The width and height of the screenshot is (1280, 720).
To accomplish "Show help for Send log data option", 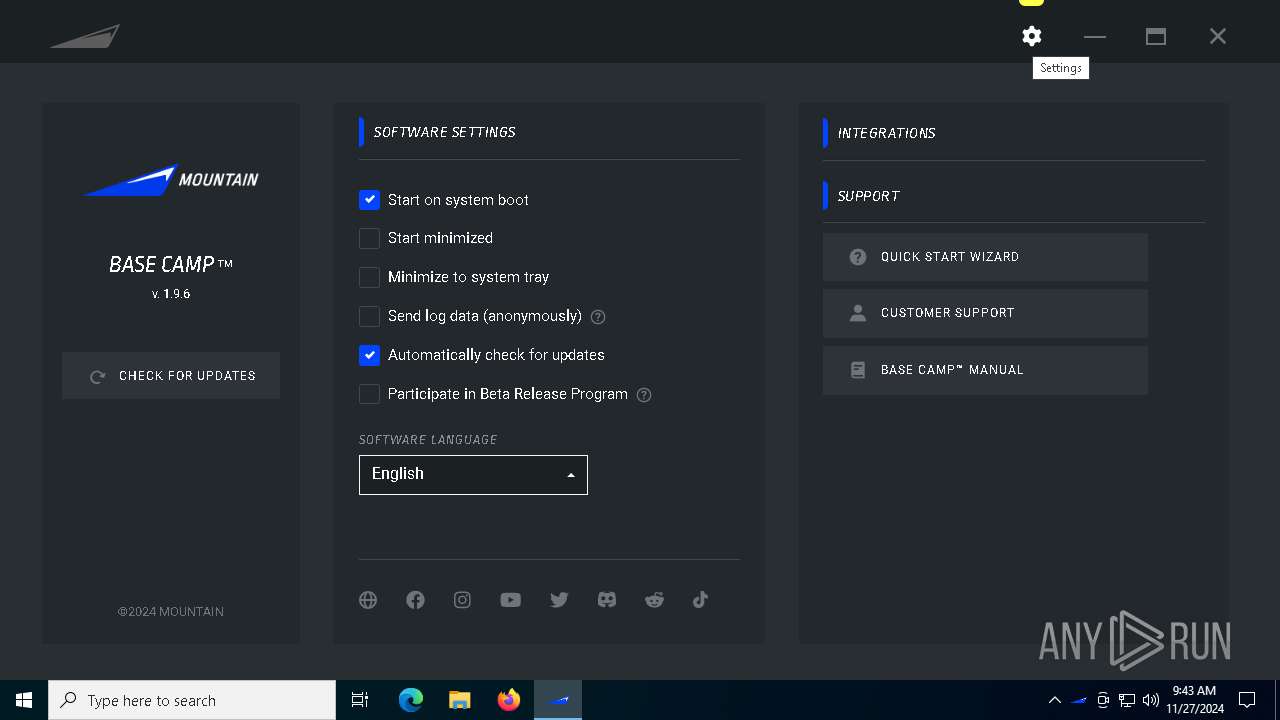I will [x=598, y=317].
